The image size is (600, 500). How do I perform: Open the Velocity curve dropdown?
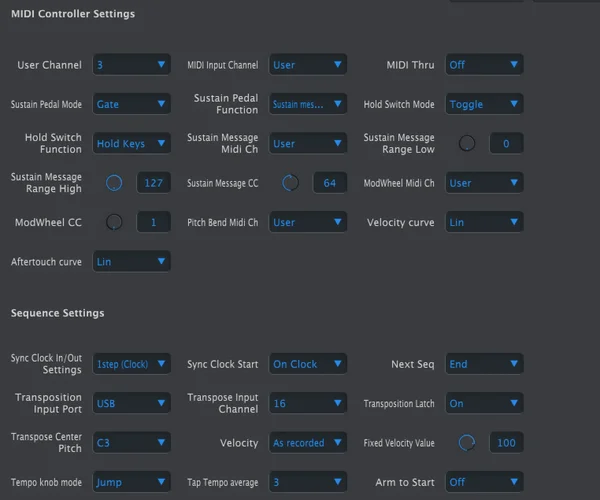coord(484,222)
